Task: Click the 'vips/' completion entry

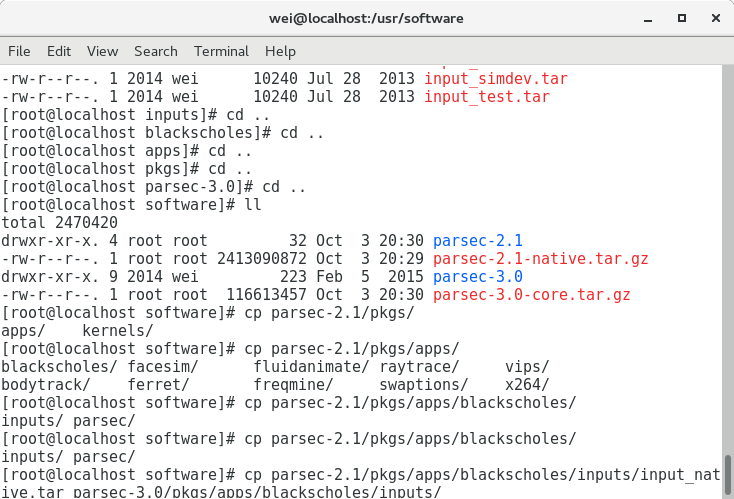Action: (527, 368)
